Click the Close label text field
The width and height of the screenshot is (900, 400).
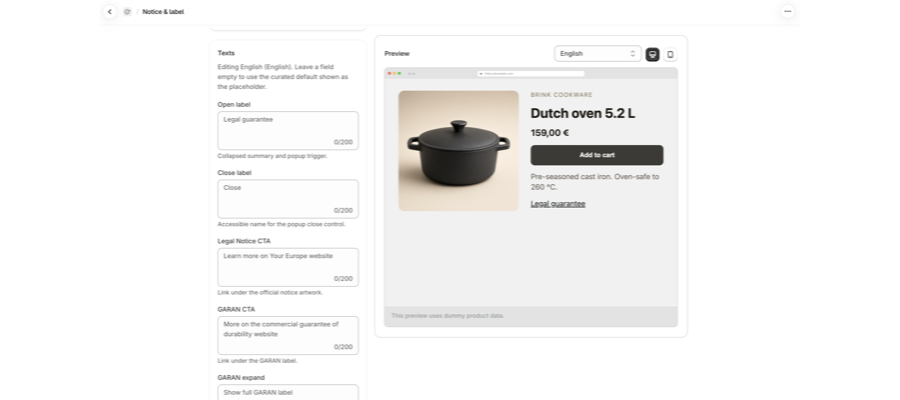click(288, 199)
